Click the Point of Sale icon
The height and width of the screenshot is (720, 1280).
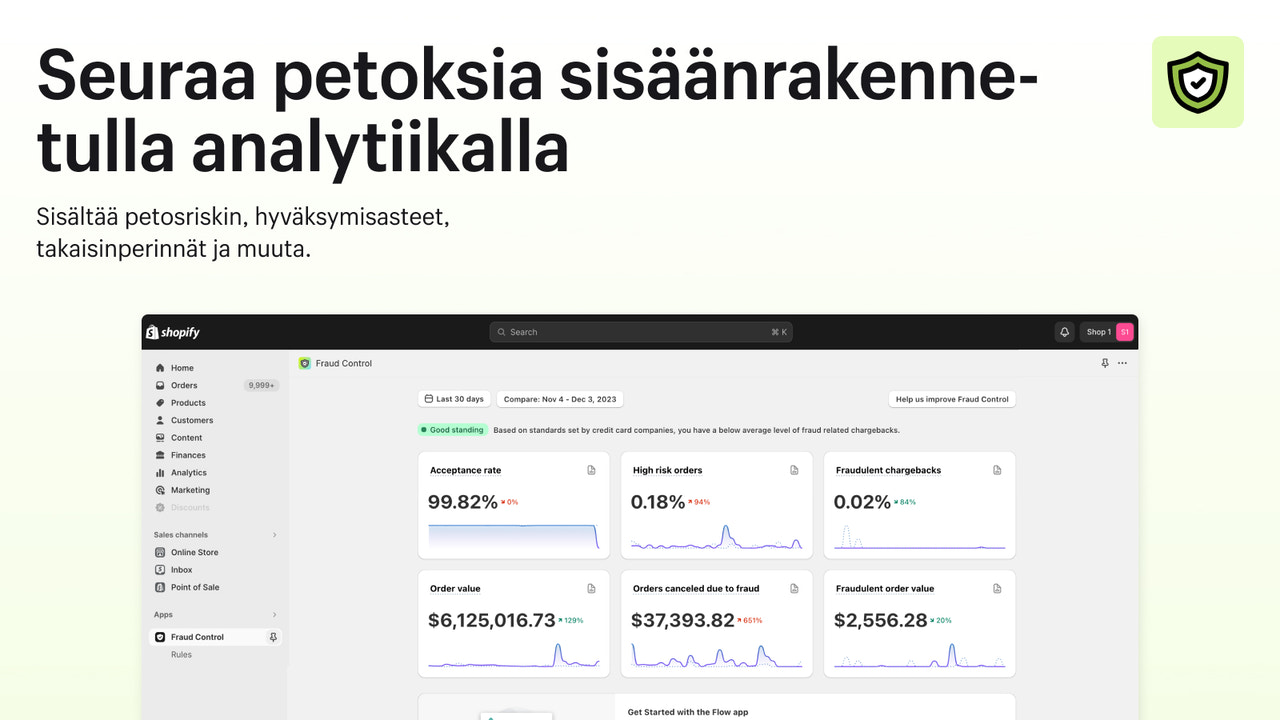pos(160,587)
